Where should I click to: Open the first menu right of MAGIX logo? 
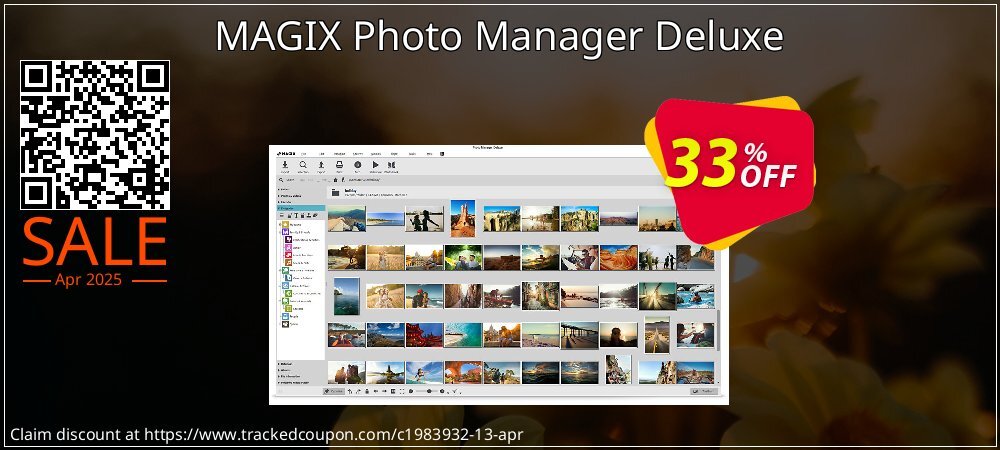pyautogui.click(x=304, y=154)
